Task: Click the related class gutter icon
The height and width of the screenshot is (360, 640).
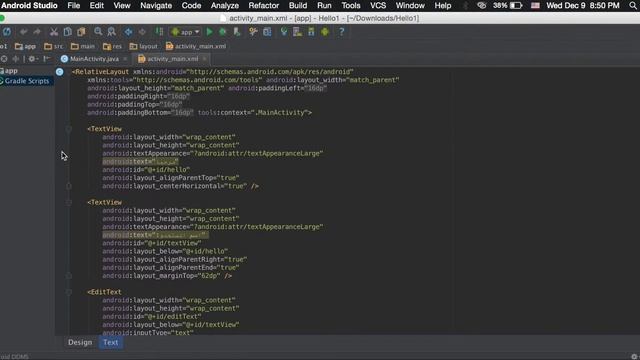Action: 60,72
